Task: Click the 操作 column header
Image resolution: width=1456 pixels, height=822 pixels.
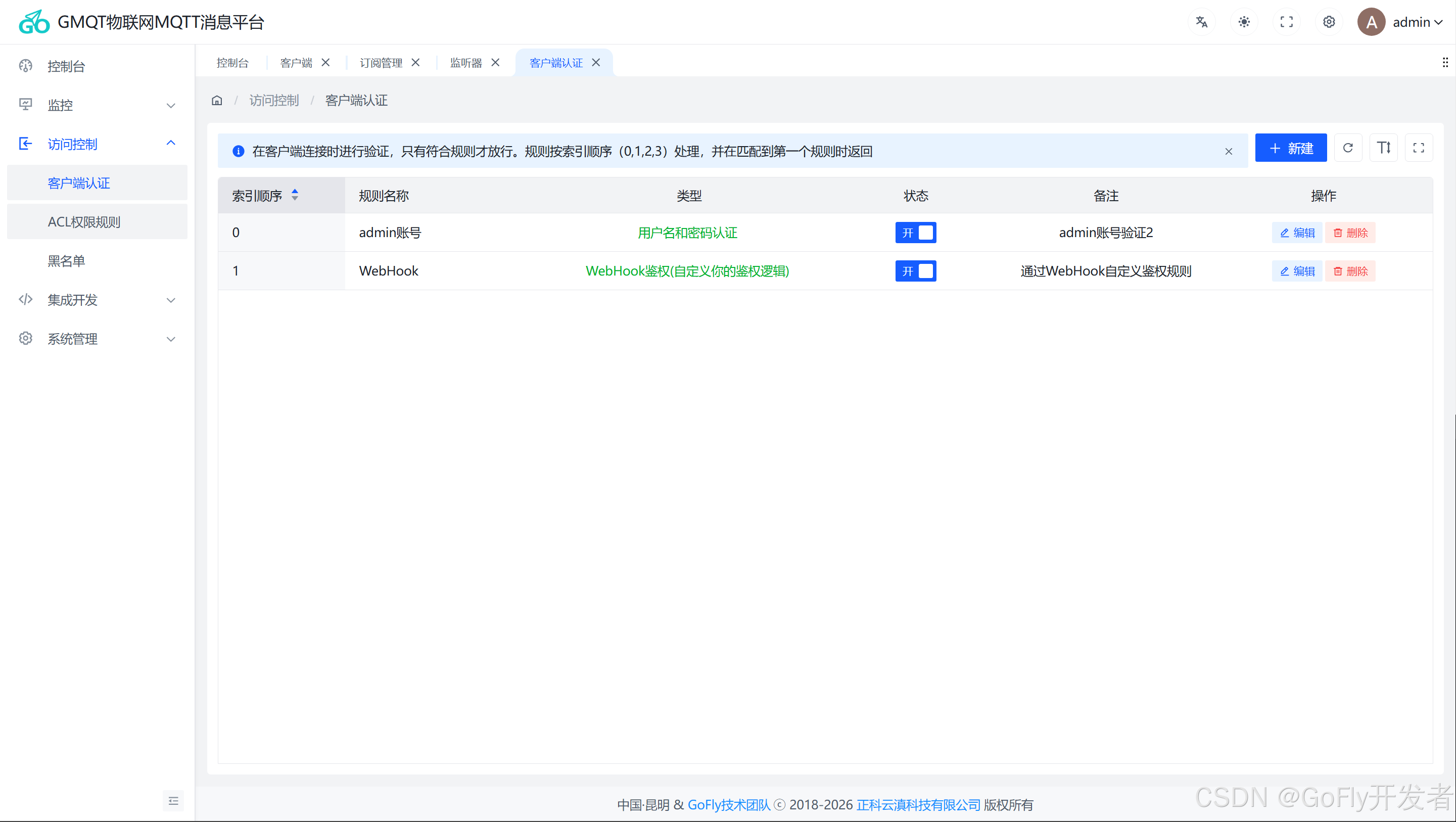Action: [1324, 196]
